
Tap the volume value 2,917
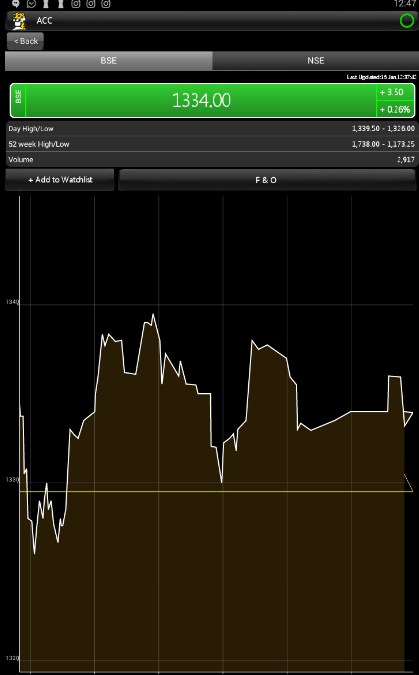(406, 160)
